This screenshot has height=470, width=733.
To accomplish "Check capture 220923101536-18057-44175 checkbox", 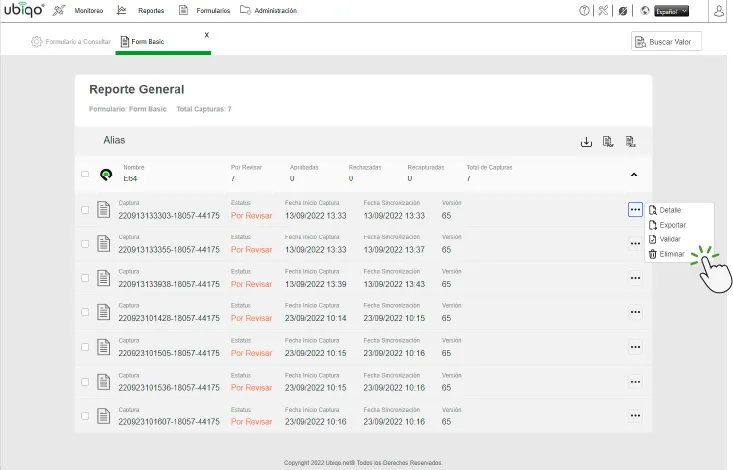I will pyautogui.click(x=85, y=382).
